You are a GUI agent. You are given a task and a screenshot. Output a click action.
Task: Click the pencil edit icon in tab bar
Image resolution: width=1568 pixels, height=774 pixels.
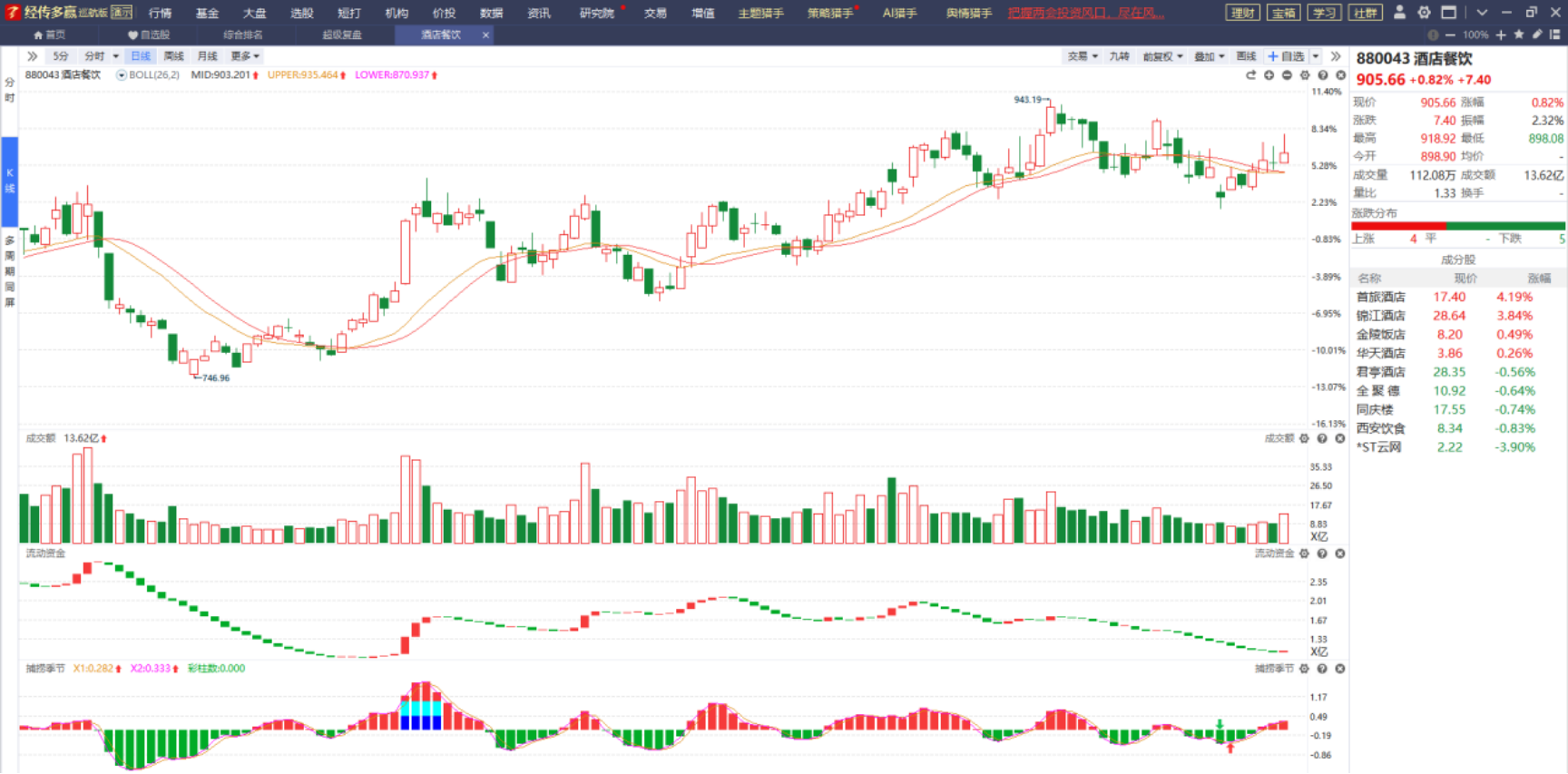point(1537,34)
